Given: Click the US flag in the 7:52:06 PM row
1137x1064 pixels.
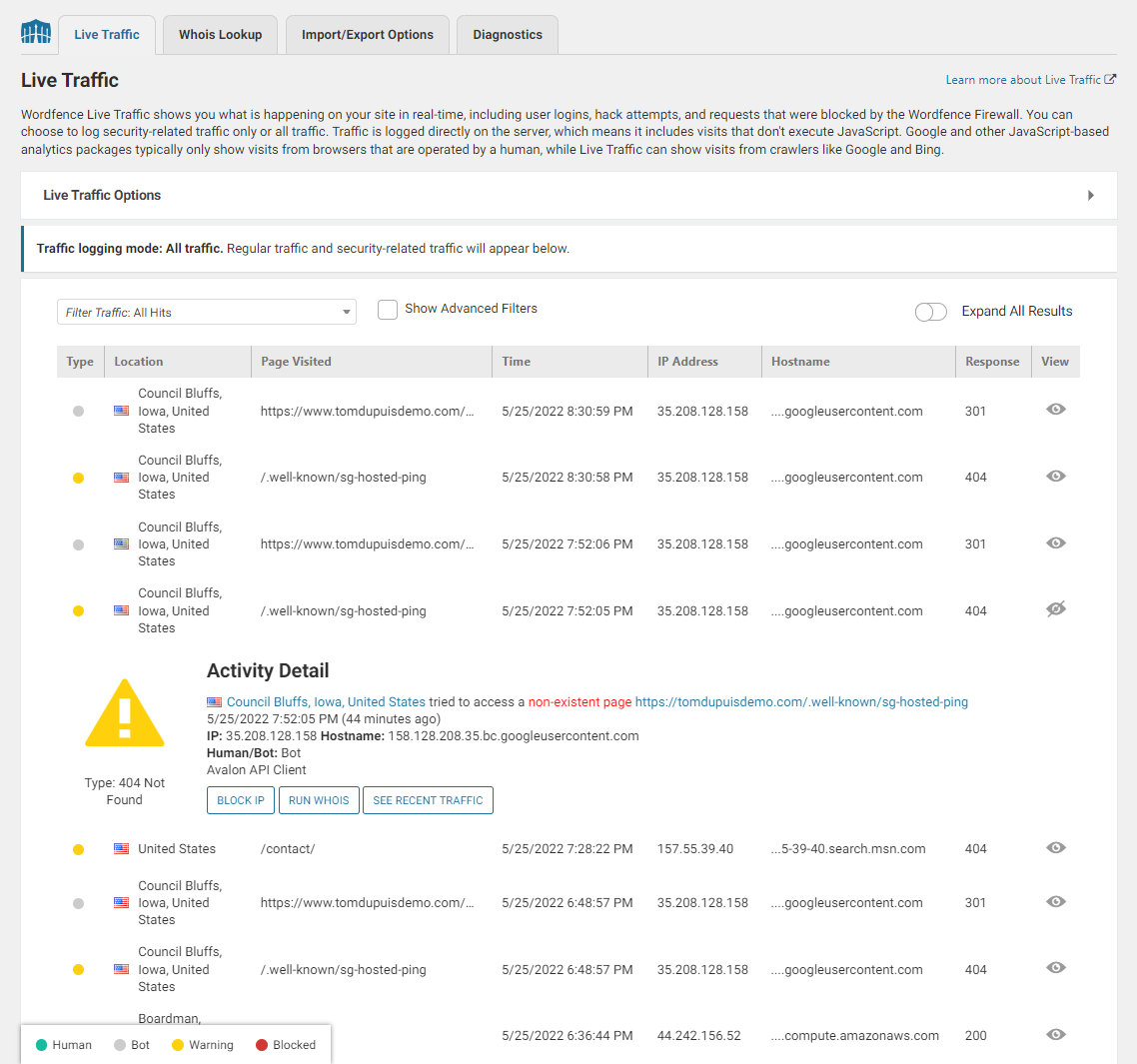Looking at the screenshot, I should [122, 543].
